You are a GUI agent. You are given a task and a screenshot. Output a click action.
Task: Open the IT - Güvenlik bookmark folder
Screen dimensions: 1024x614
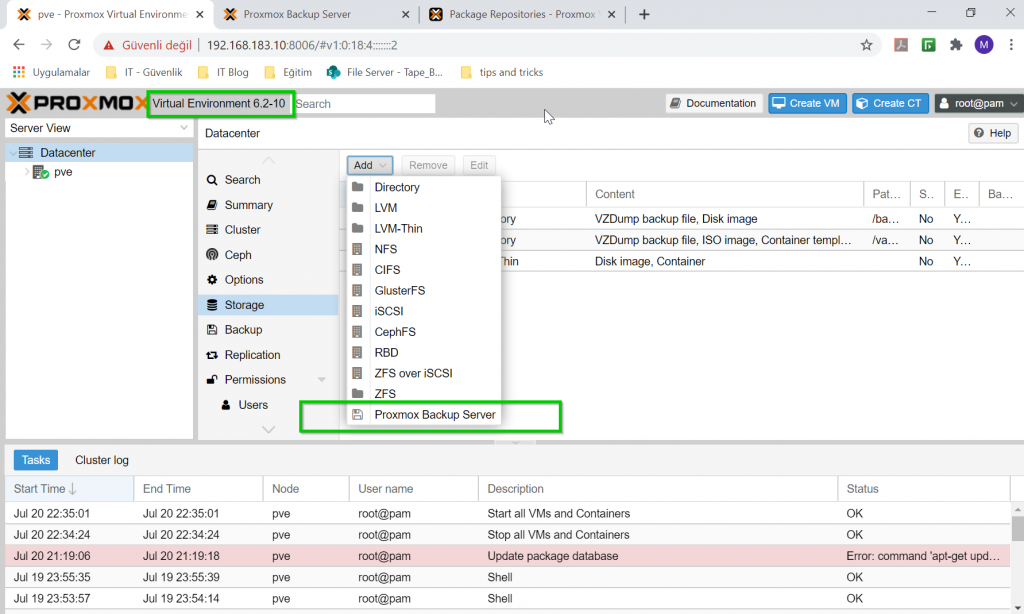pos(144,73)
